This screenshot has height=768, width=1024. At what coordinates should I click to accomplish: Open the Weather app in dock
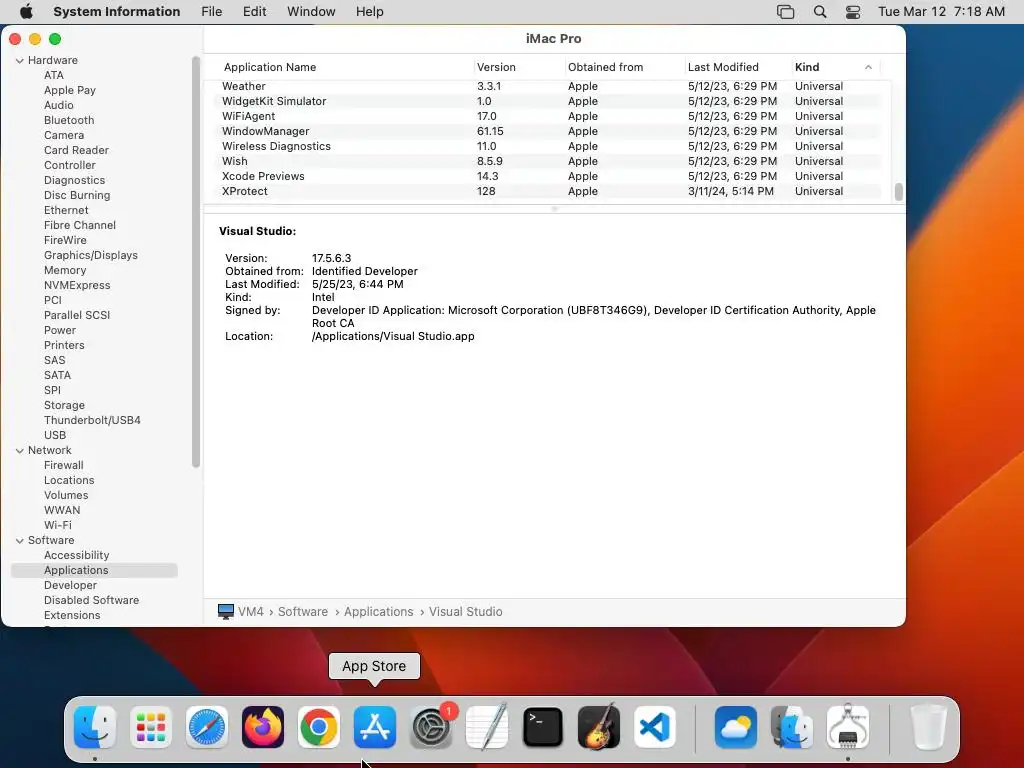[x=736, y=727]
